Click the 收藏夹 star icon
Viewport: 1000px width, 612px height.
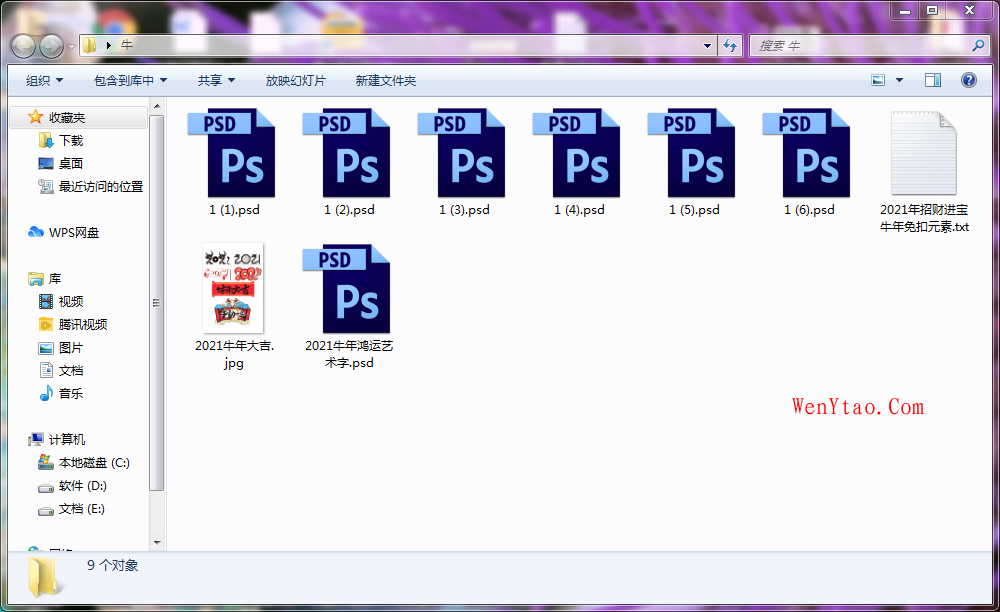click(x=36, y=117)
